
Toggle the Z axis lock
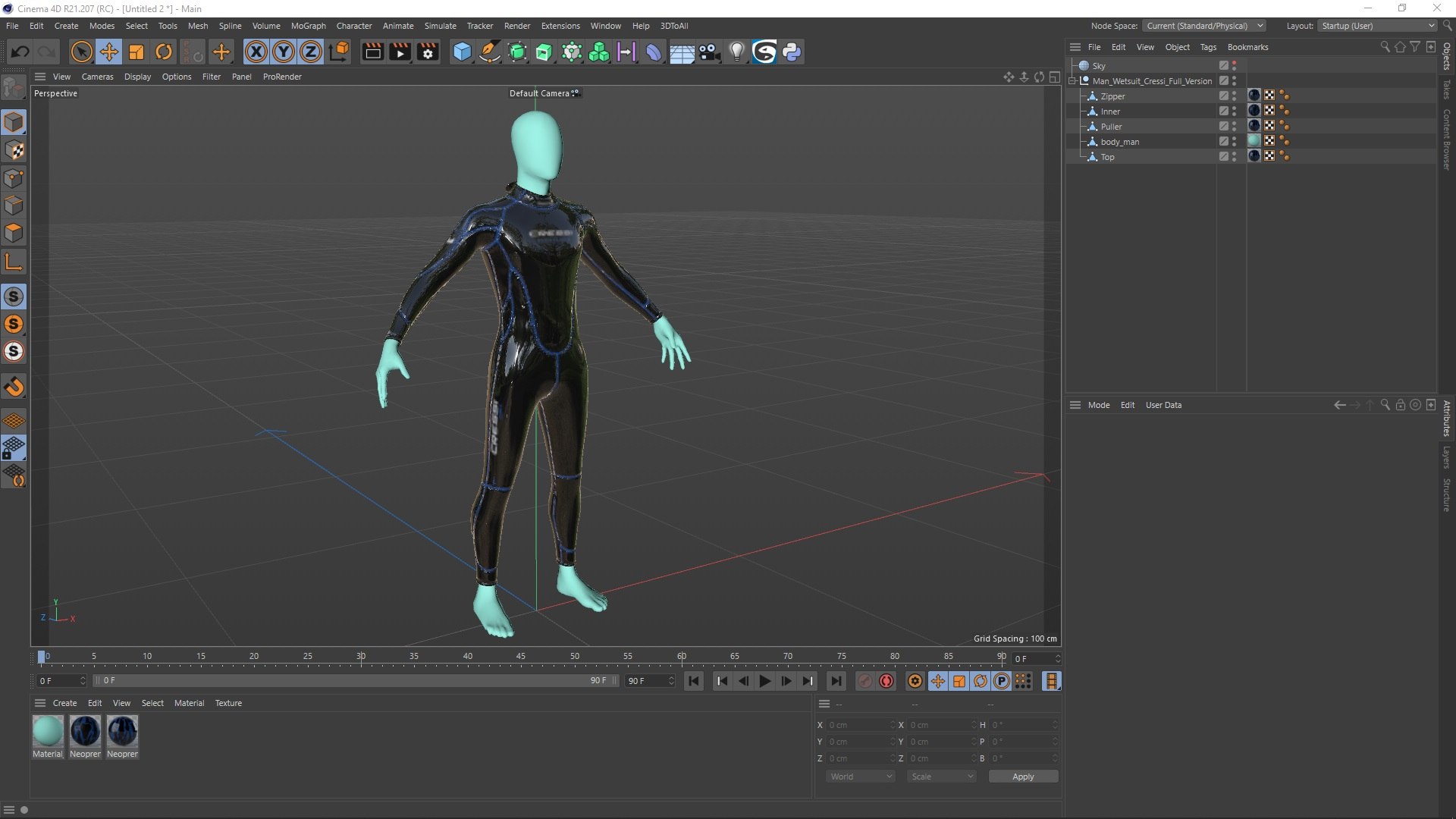tap(311, 52)
